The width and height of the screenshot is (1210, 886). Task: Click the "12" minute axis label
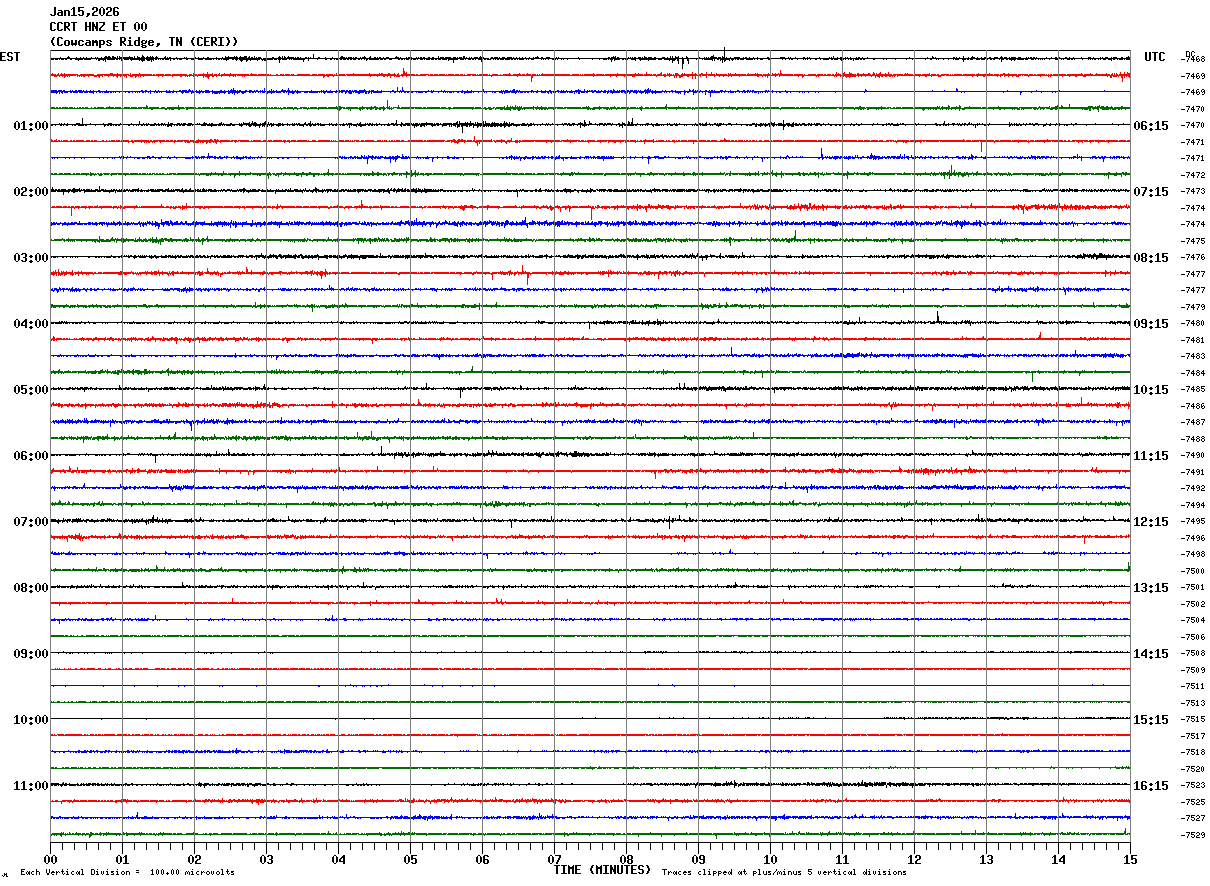(914, 860)
